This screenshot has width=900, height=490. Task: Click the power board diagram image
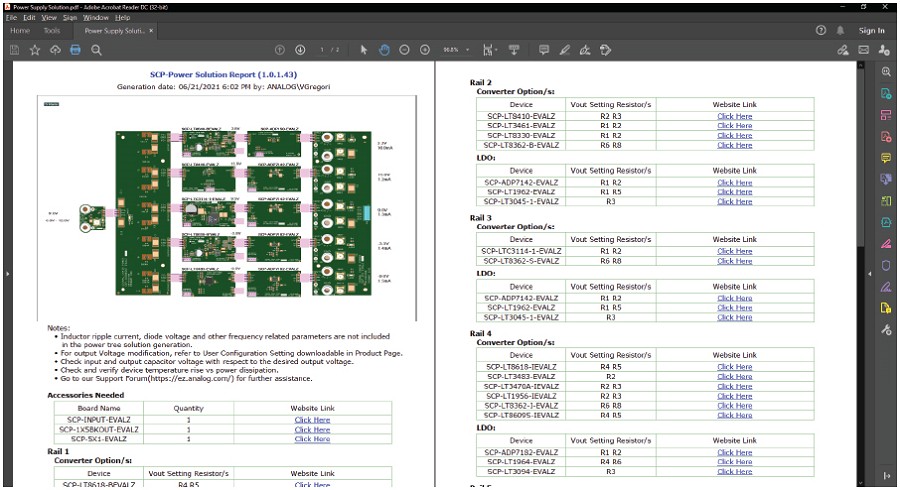227,208
